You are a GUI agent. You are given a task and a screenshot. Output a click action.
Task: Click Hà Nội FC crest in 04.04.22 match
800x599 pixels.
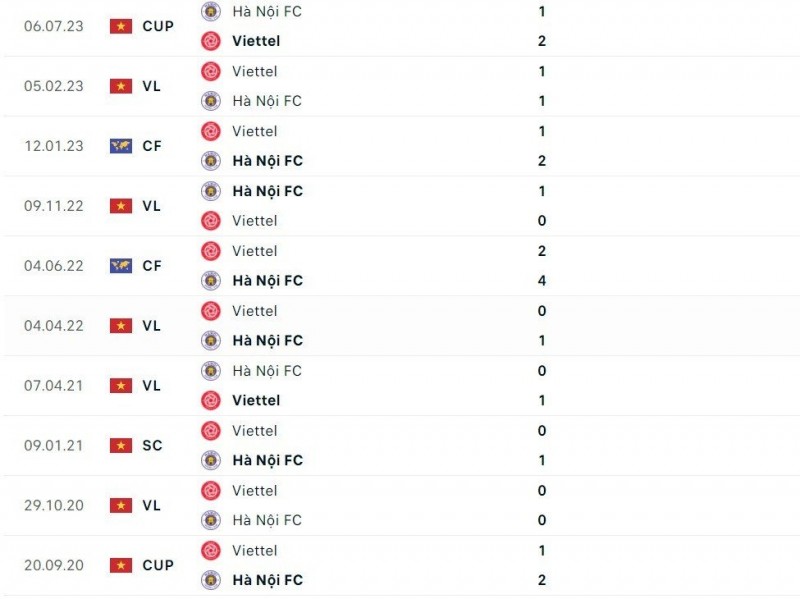pos(211,340)
